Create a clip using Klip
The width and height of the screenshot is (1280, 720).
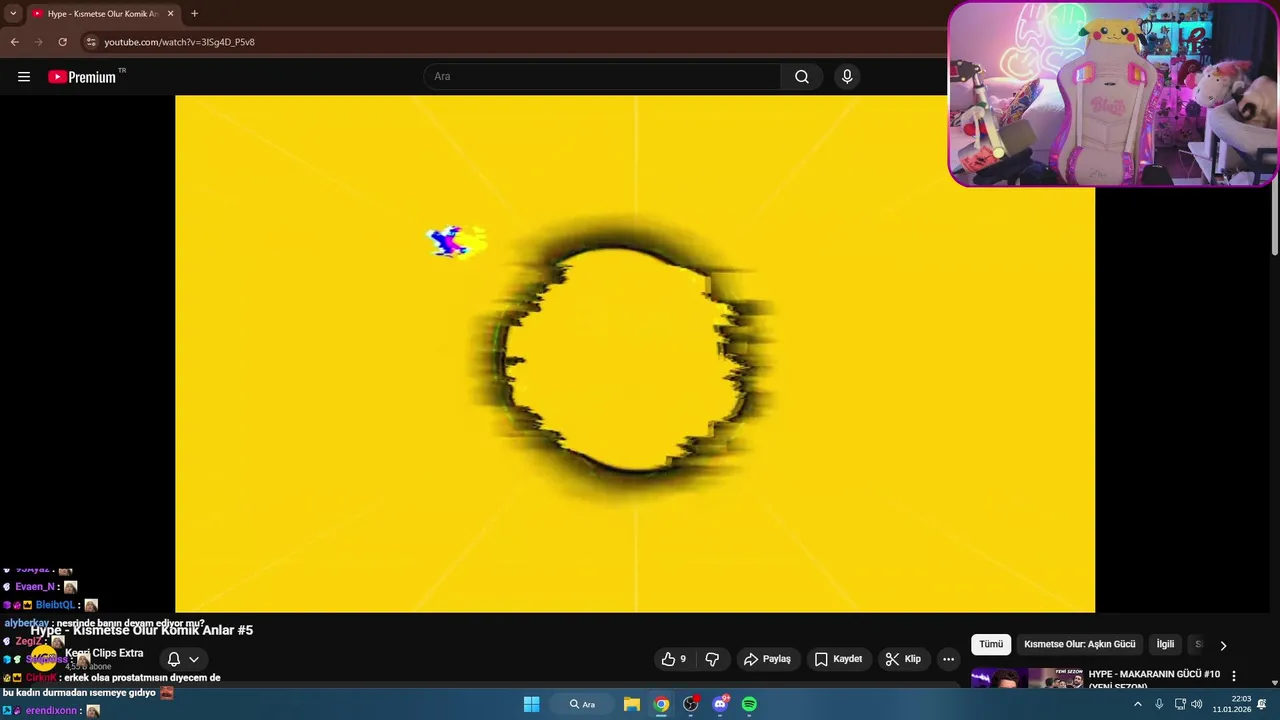coord(903,659)
